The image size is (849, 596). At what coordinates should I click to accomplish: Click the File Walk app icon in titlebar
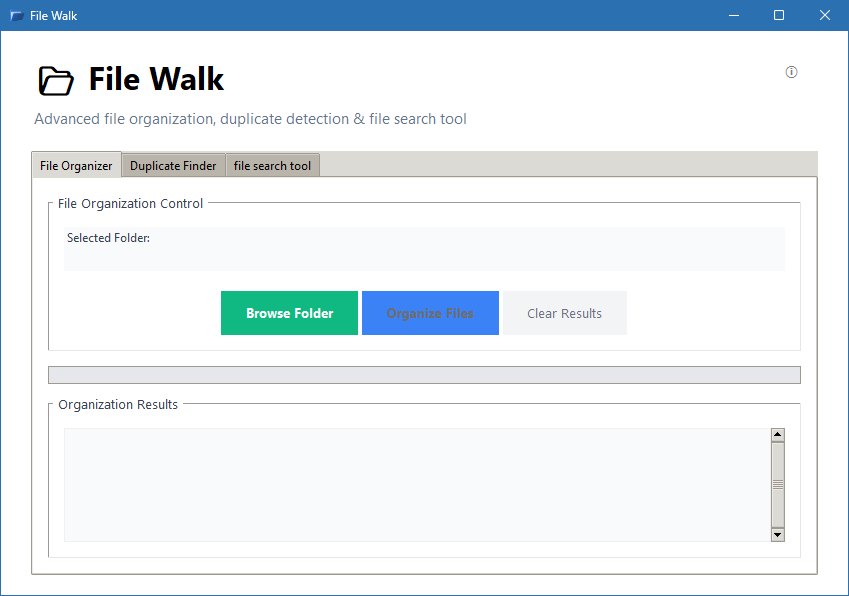point(14,15)
